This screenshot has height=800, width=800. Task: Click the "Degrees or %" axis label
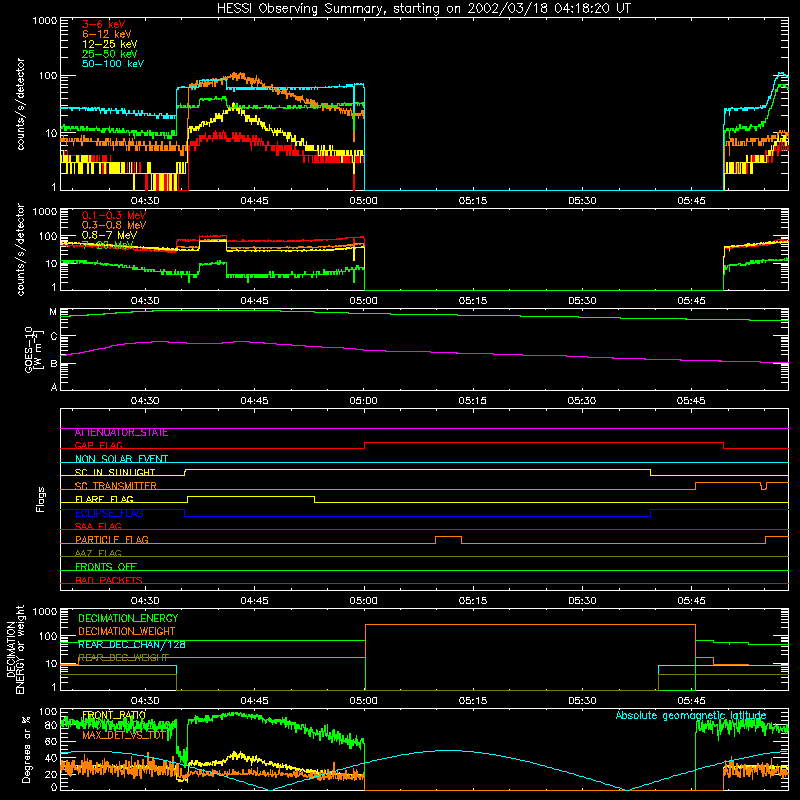tap(27, 749)
